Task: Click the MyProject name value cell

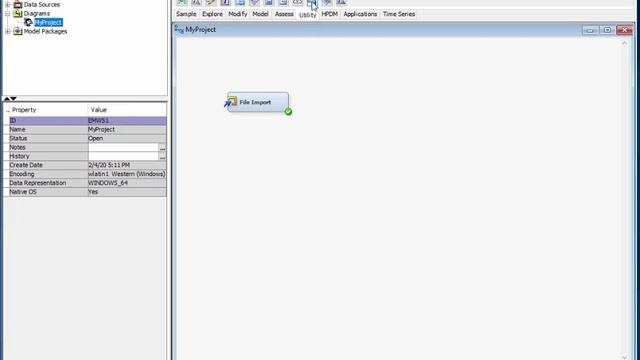Action: pyautogui.click(x=127, y=129)
